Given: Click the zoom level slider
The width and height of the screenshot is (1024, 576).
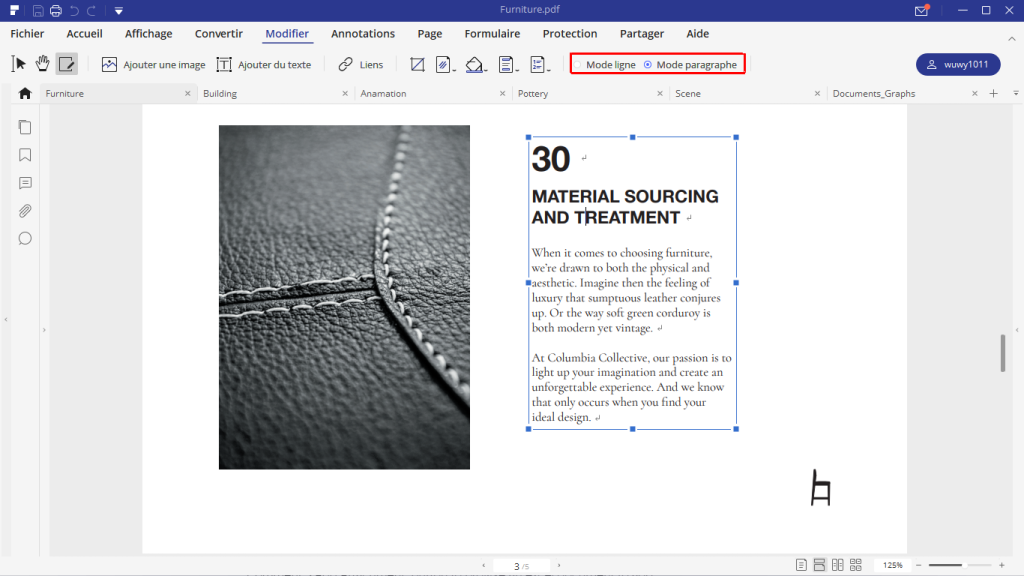Looking at the screenshot, I should 960,565.
